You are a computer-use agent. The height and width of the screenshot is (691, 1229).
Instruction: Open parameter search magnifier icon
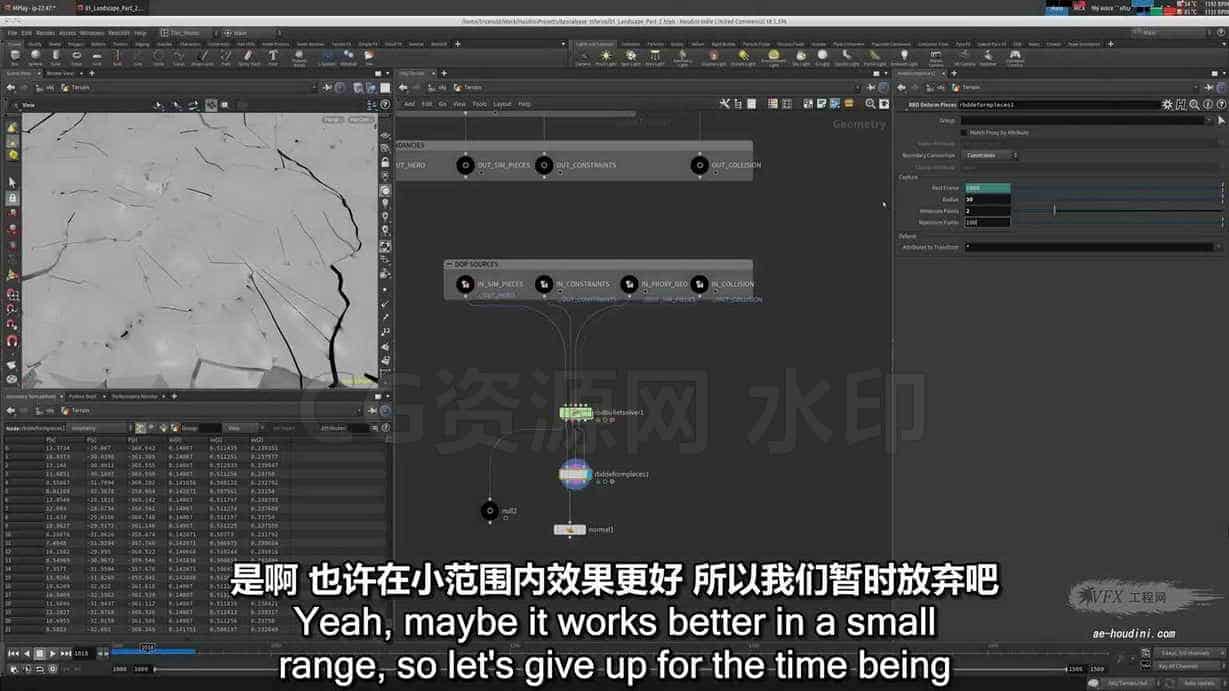click(x=1194, y=104)
